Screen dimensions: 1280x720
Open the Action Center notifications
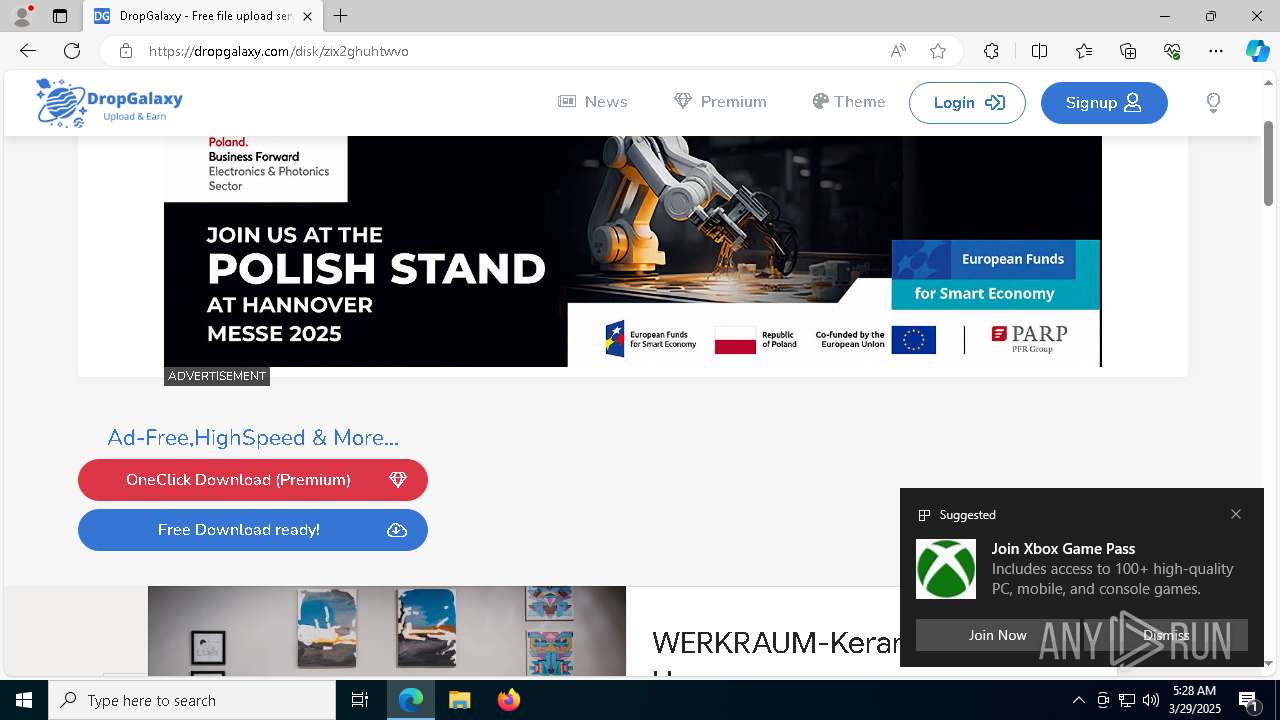coord(1249,700)
